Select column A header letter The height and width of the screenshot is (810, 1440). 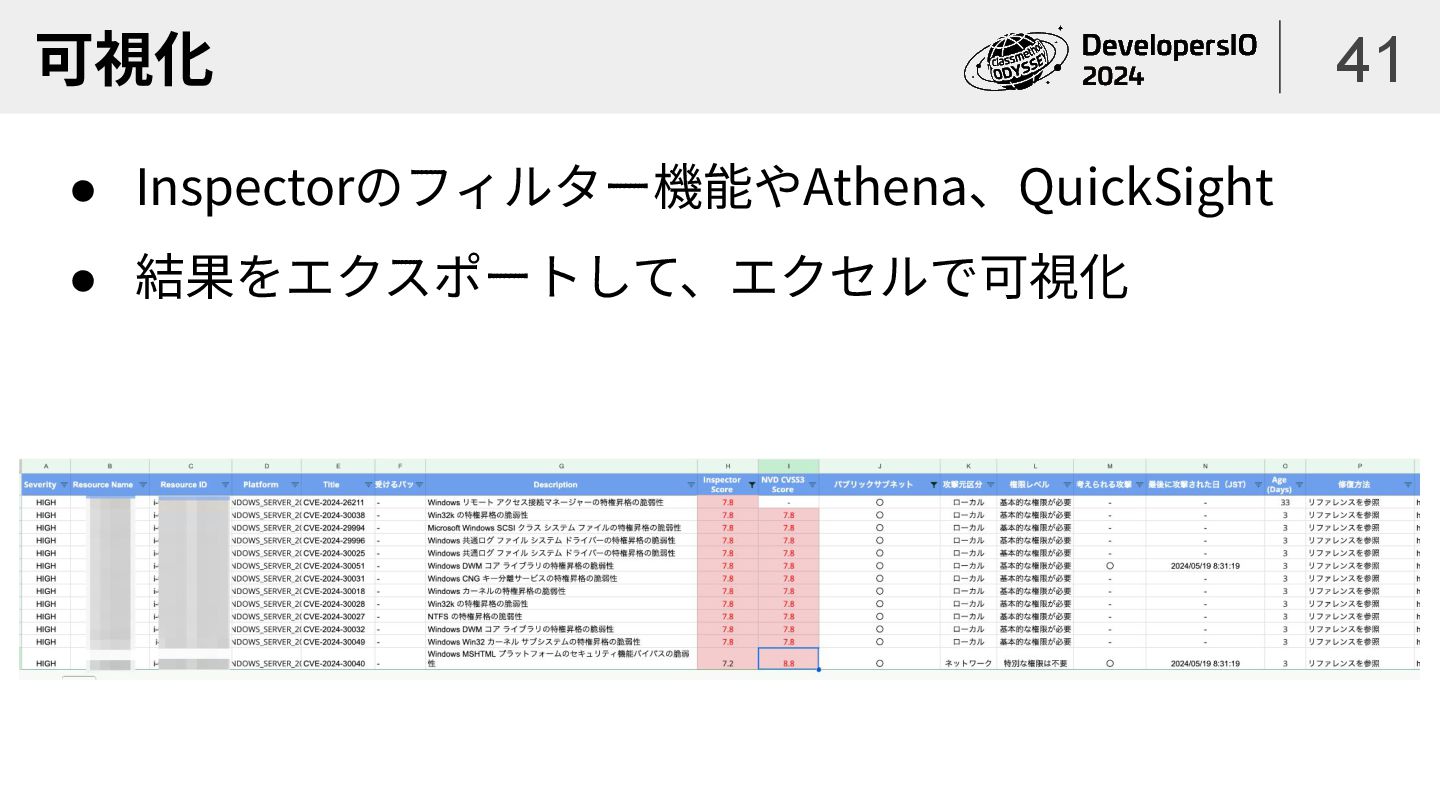pos(45,466)
